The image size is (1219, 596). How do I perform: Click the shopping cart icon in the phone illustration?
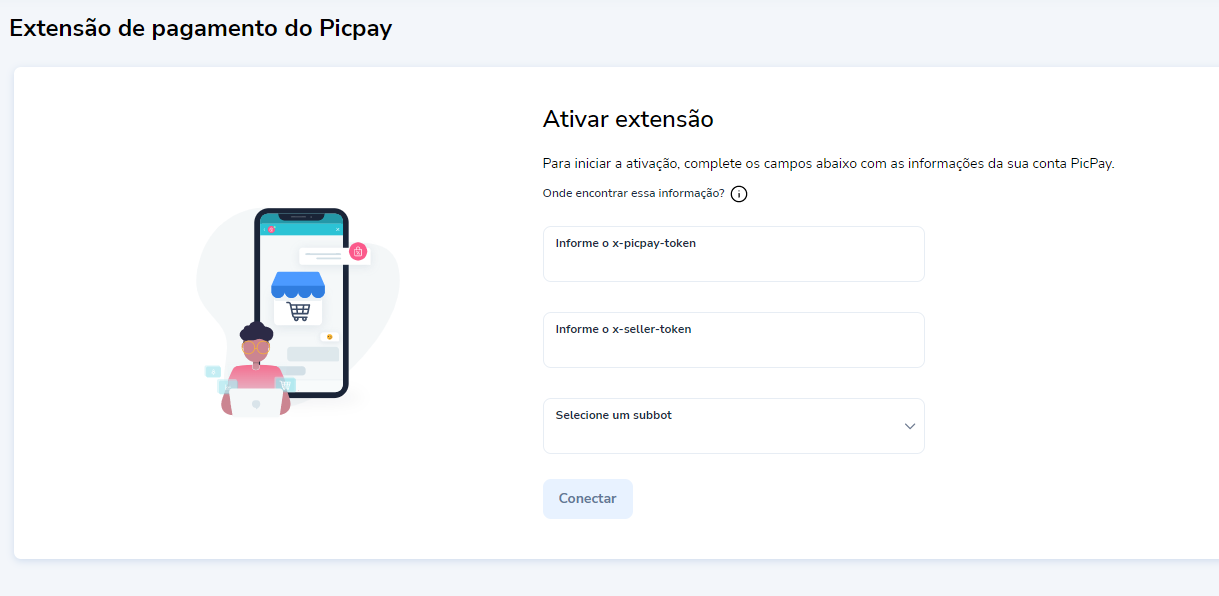298,311
